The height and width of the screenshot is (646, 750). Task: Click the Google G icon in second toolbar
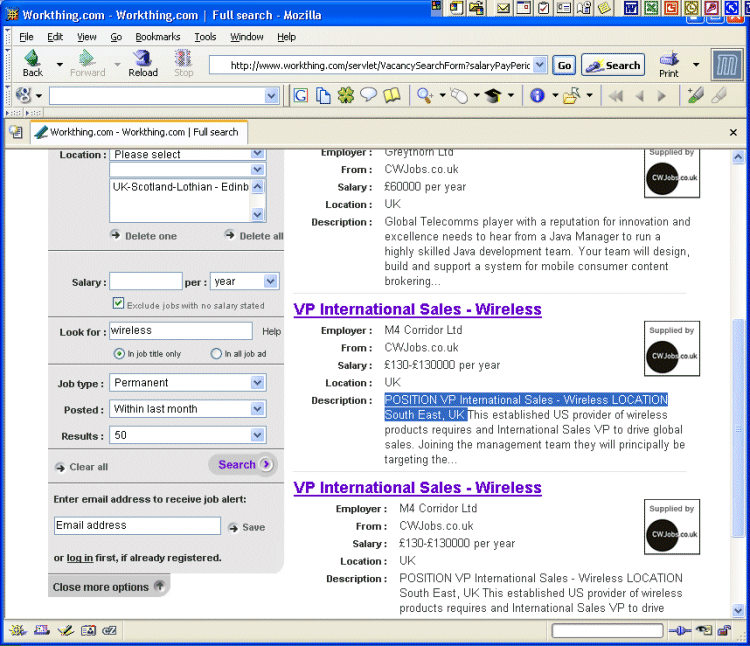[300, 96]
